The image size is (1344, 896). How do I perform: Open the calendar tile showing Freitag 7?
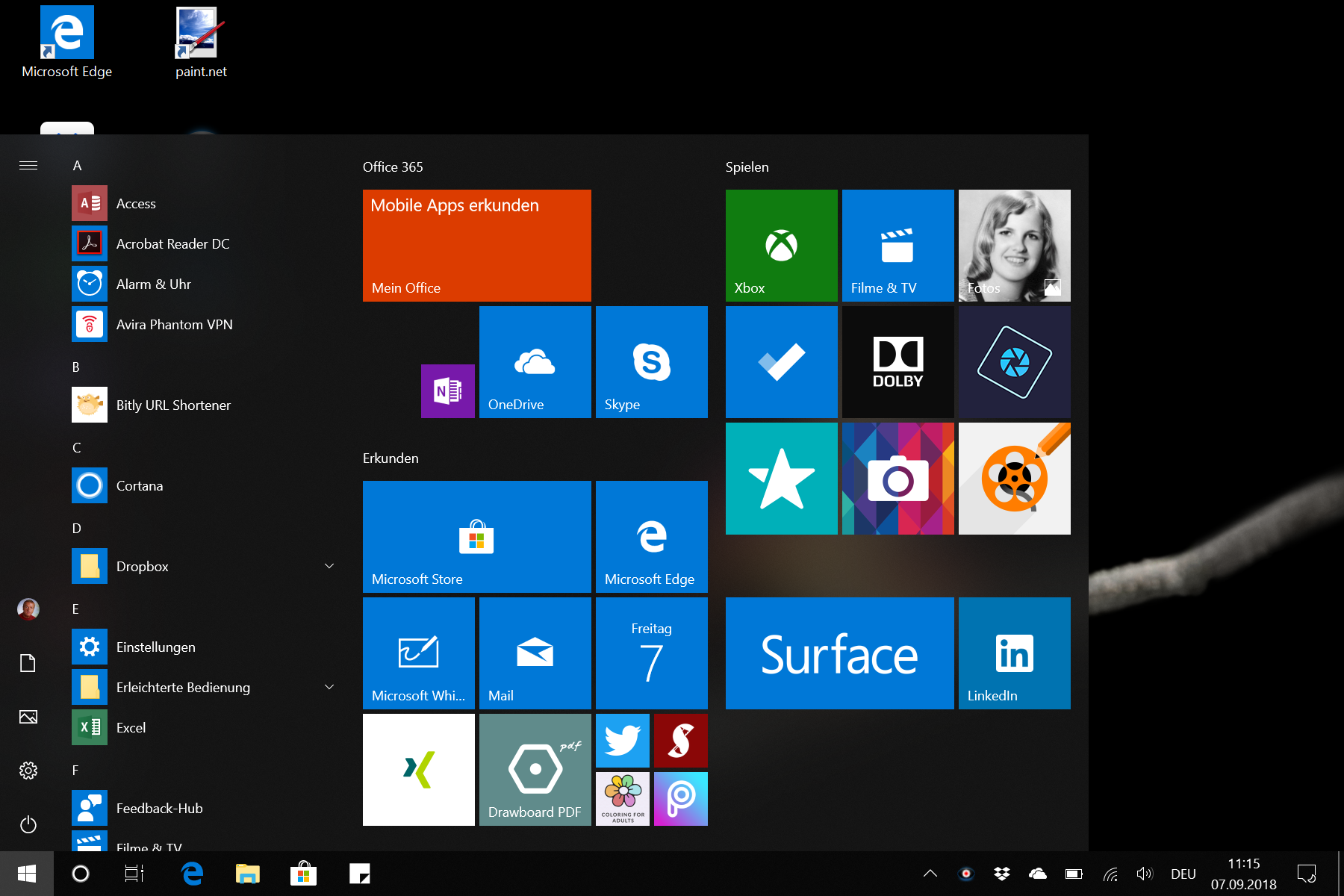(x=652, y=653)
